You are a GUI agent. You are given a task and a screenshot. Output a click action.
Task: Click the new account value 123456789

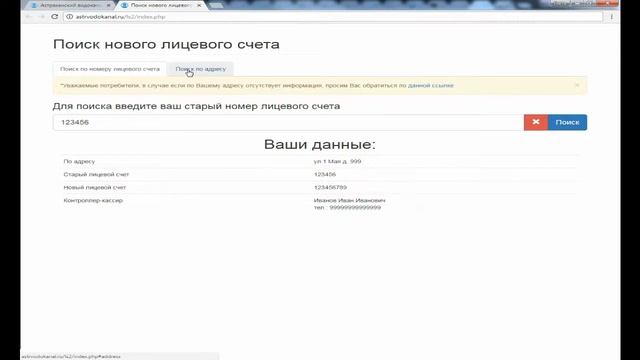330,187
